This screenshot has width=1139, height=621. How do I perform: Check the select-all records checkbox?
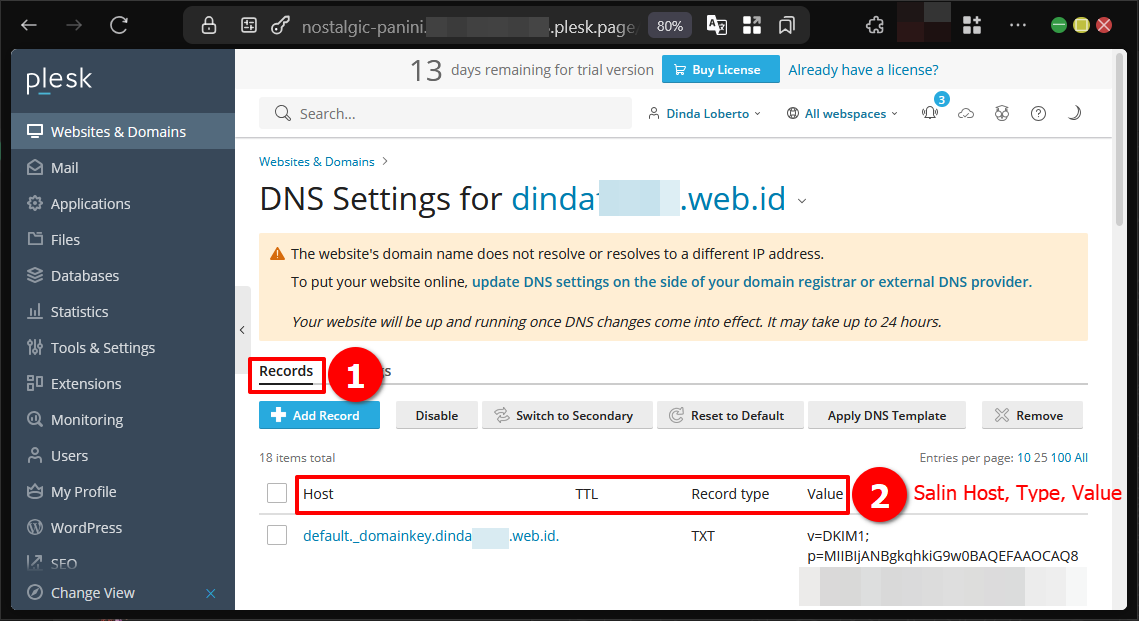(x=277, y=493)
